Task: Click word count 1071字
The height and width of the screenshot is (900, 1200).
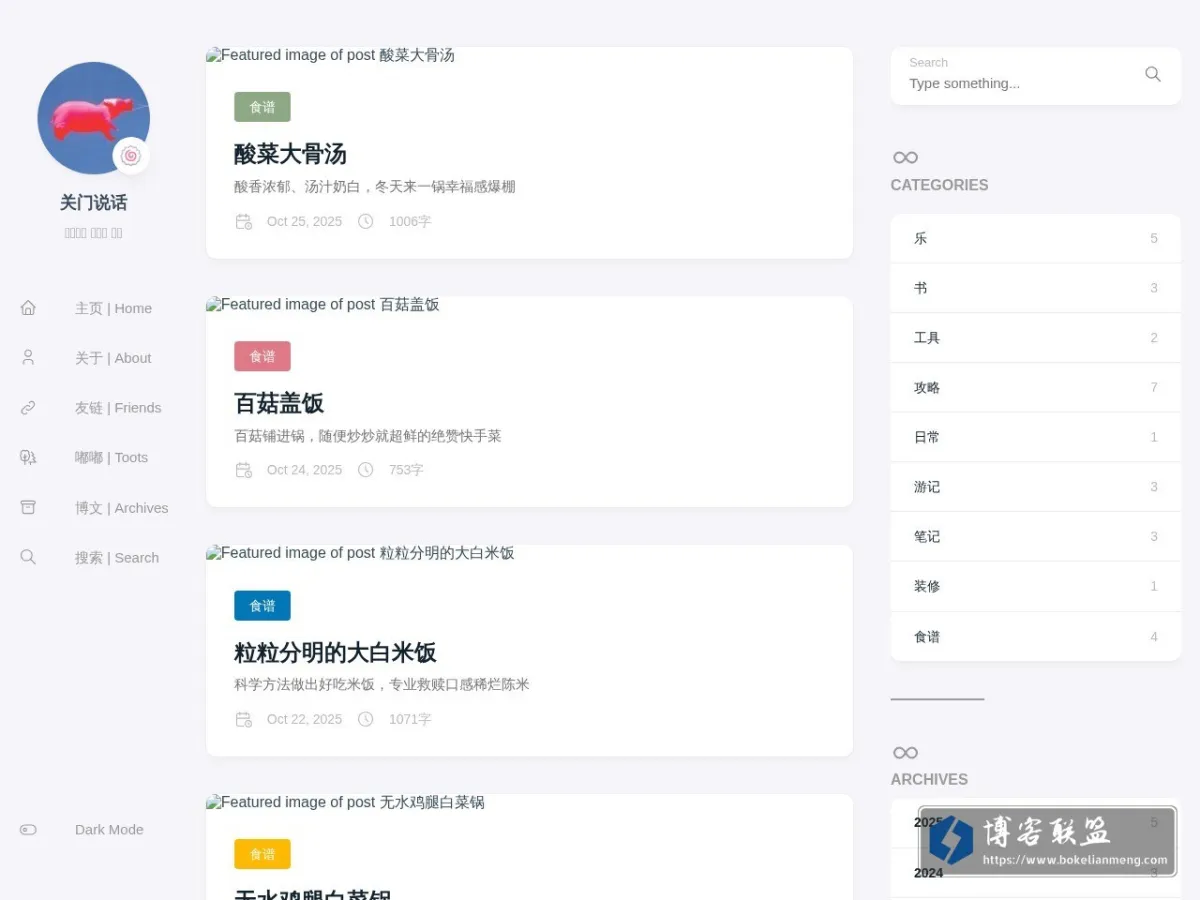Action: coord(410,719)
